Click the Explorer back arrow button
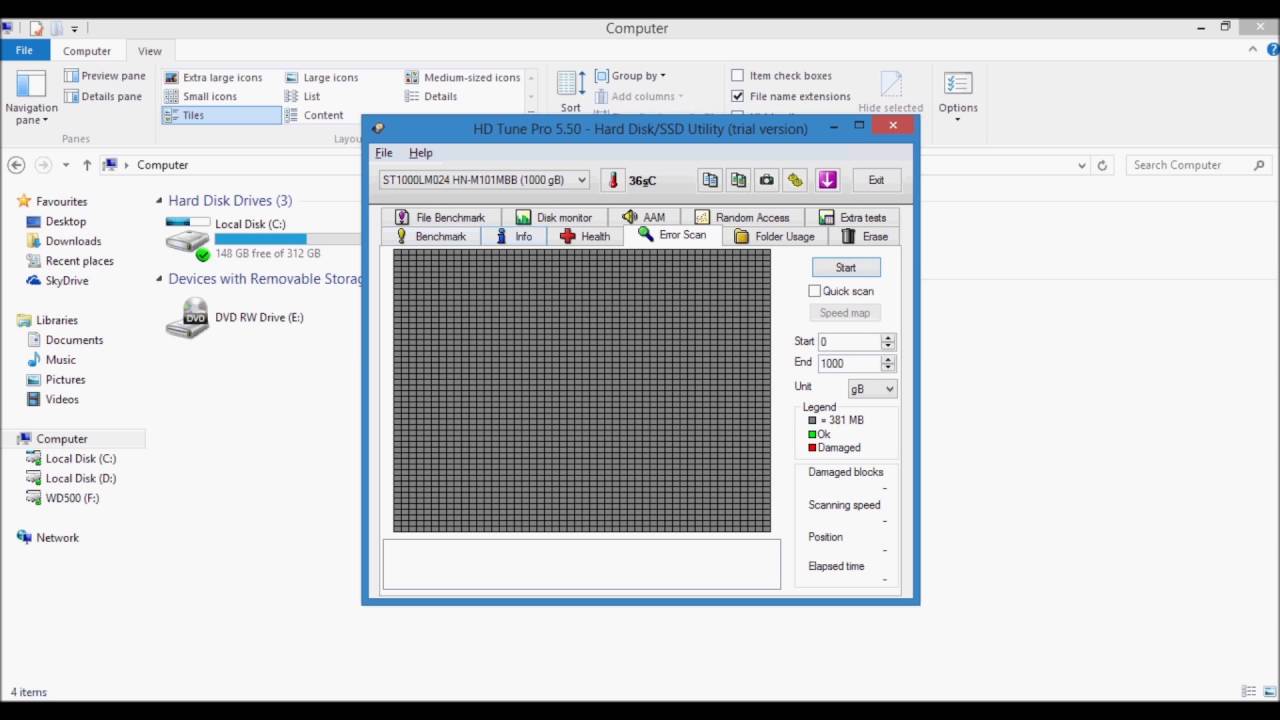The image size is (1280, 720). click(x=16, y=165)
